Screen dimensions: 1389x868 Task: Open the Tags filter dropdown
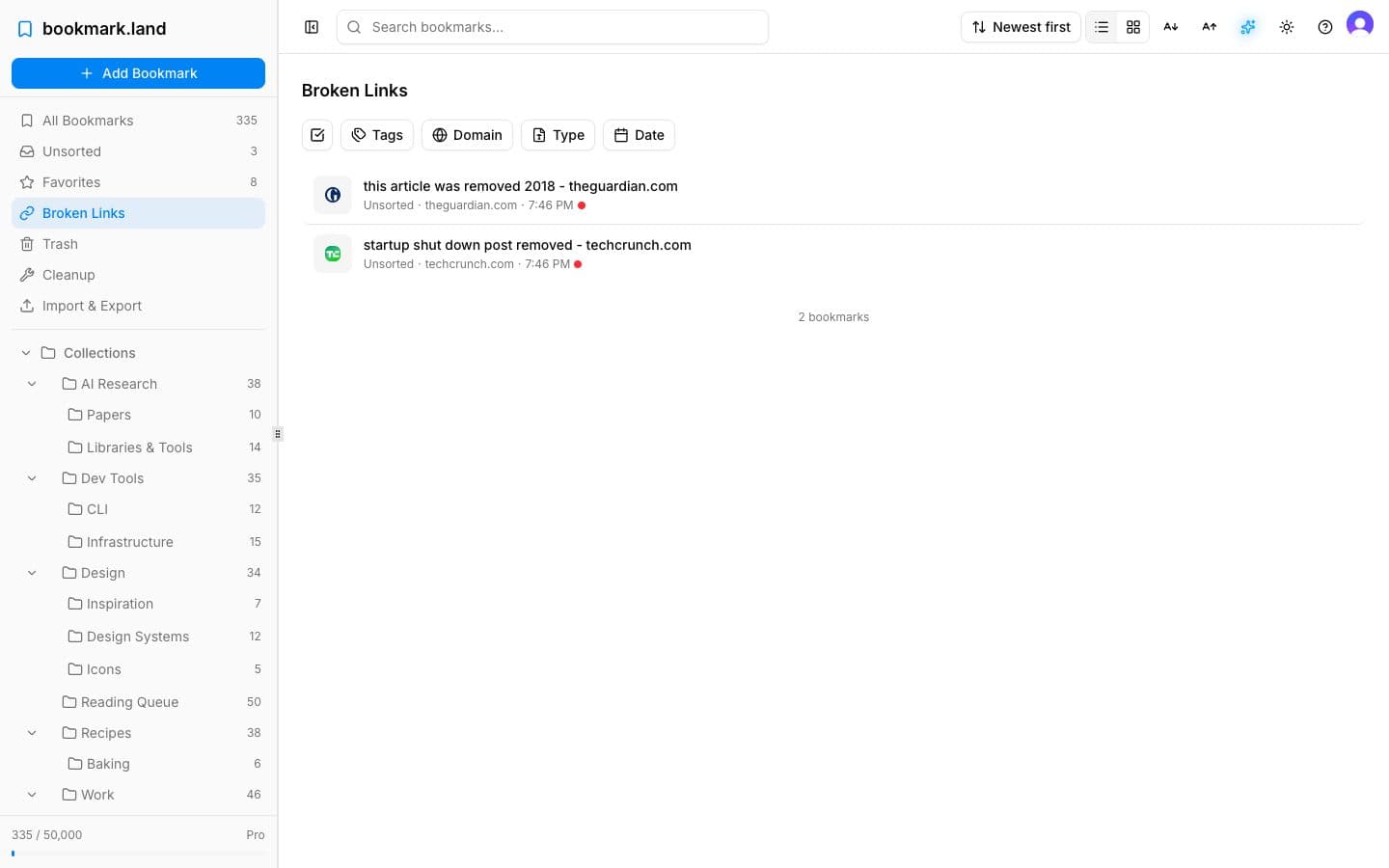click(377, 135)
